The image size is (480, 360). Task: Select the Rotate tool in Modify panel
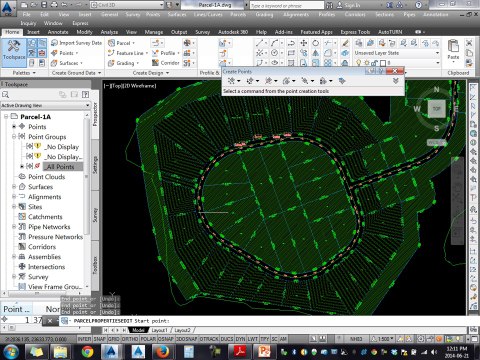point(315,43)
